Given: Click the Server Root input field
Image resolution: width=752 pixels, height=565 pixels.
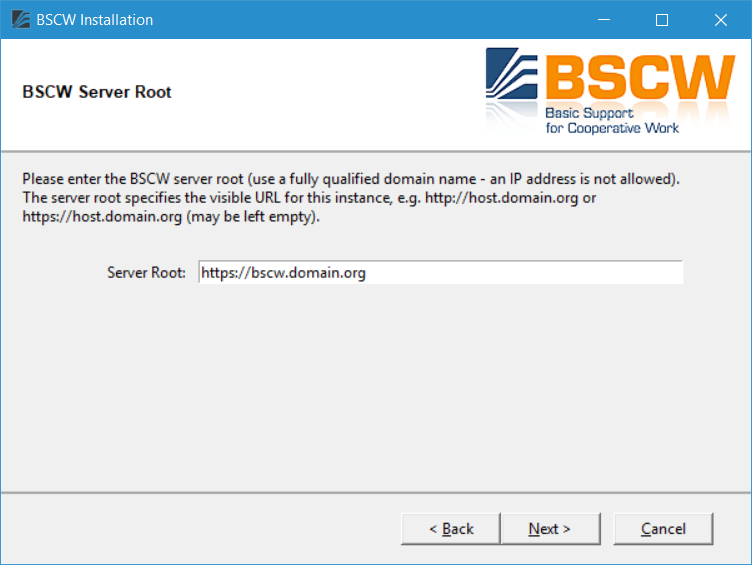Looking at the screenshot, I should (x=441, y=272).
